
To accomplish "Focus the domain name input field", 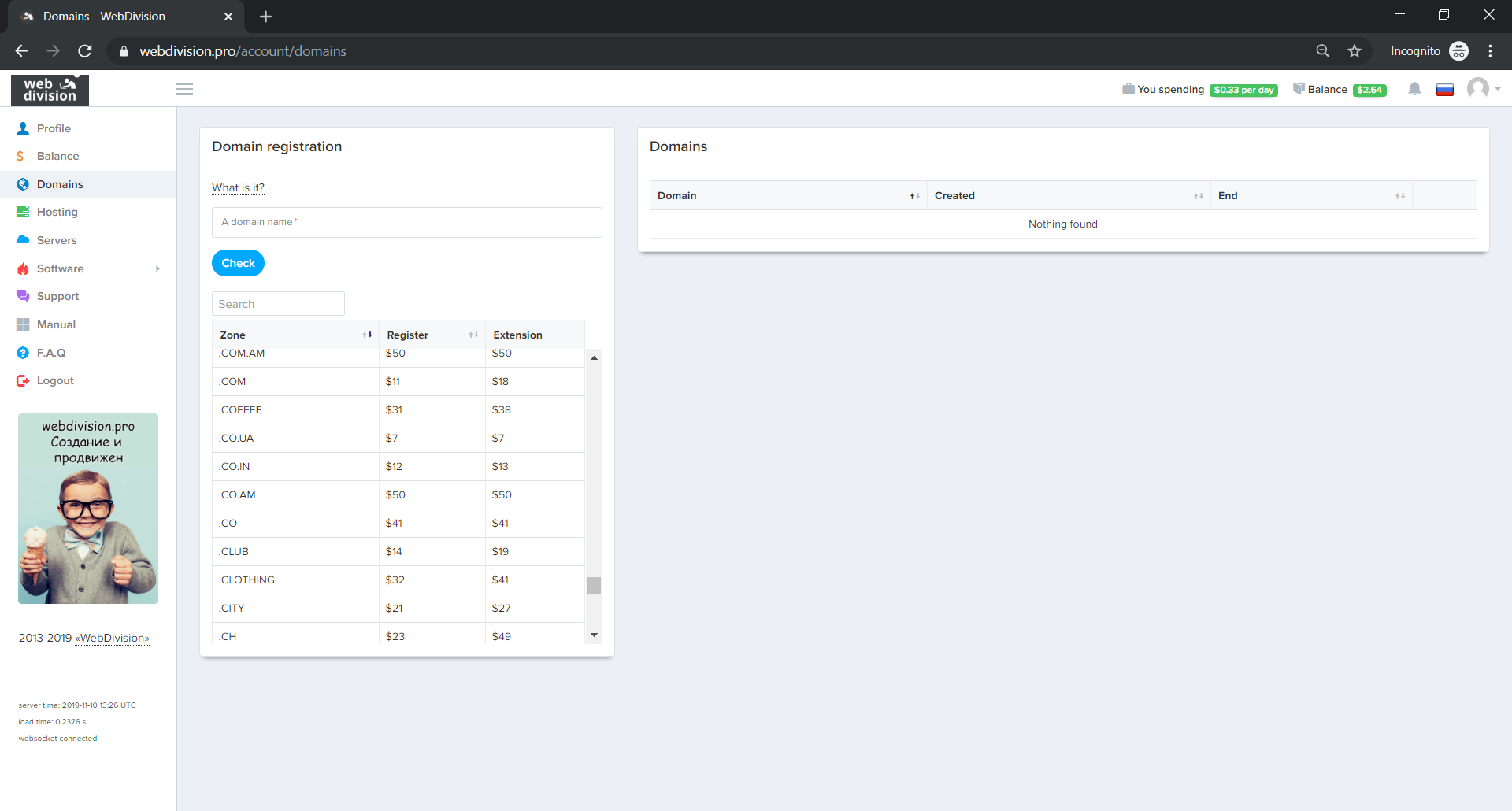I will click(406, 222).
